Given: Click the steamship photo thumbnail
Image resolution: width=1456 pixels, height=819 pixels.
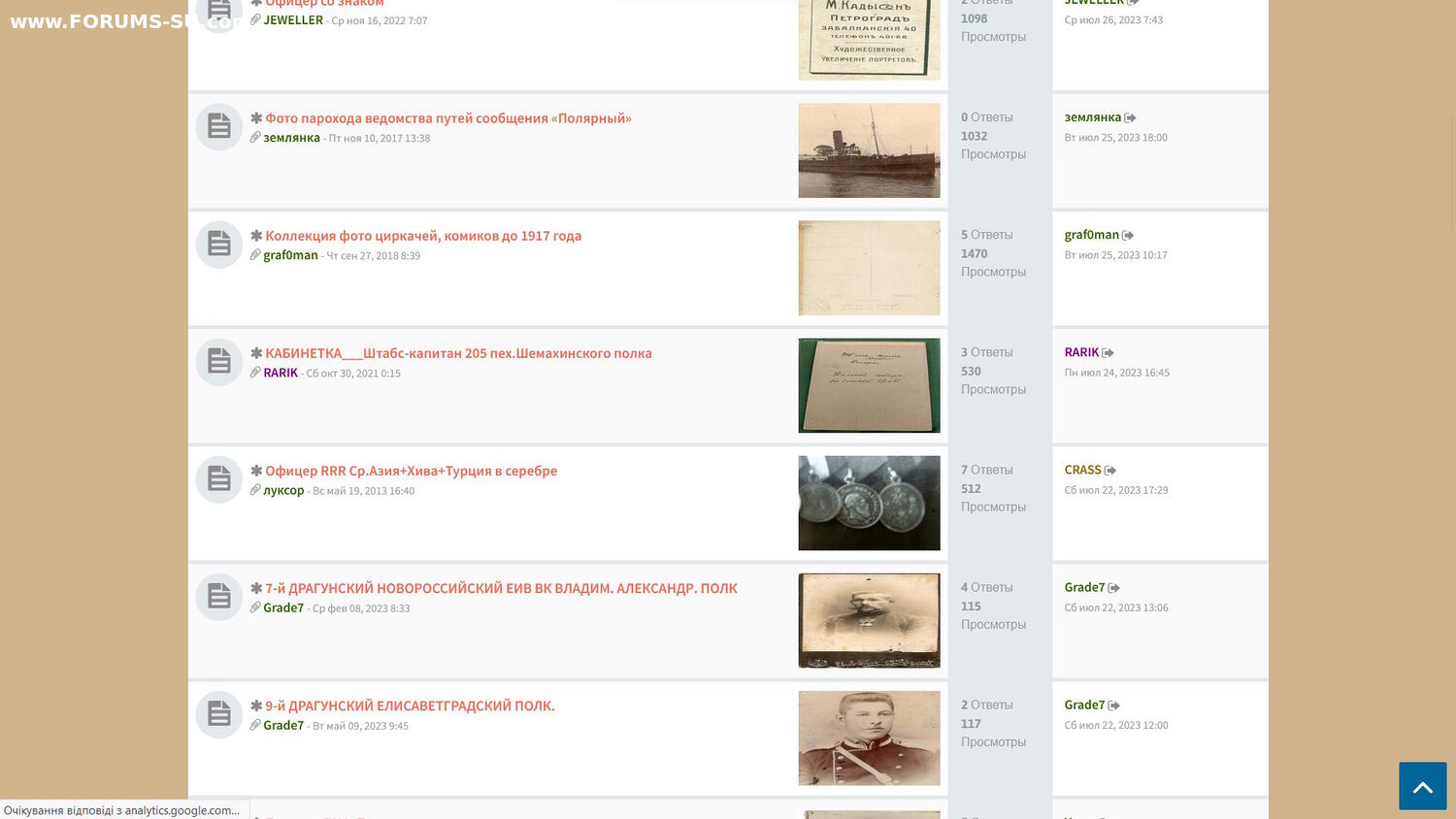Looking at the screenshot, I should click(x=869, y=150).
